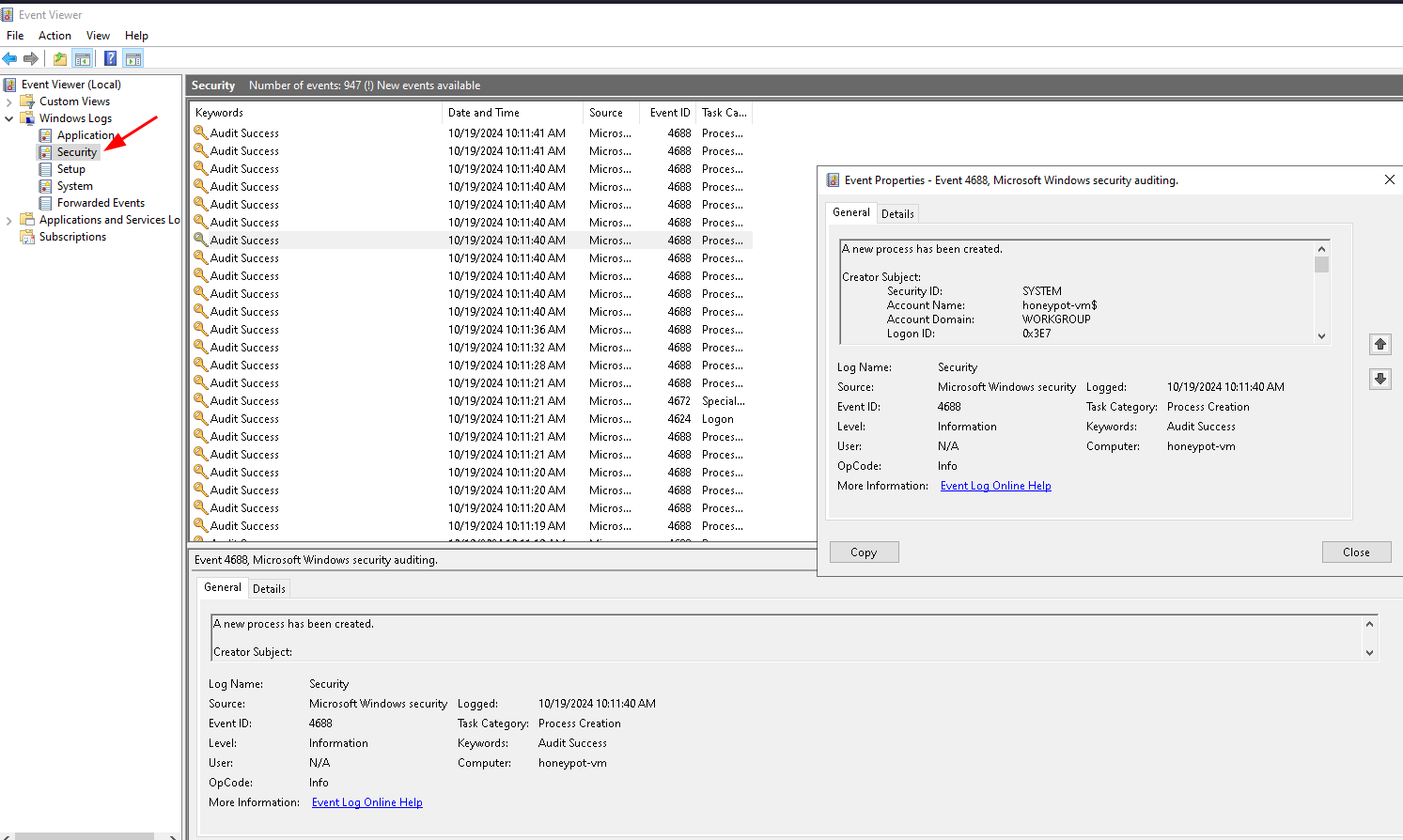Click scroll-down arrow in preview pane description

1369,653
